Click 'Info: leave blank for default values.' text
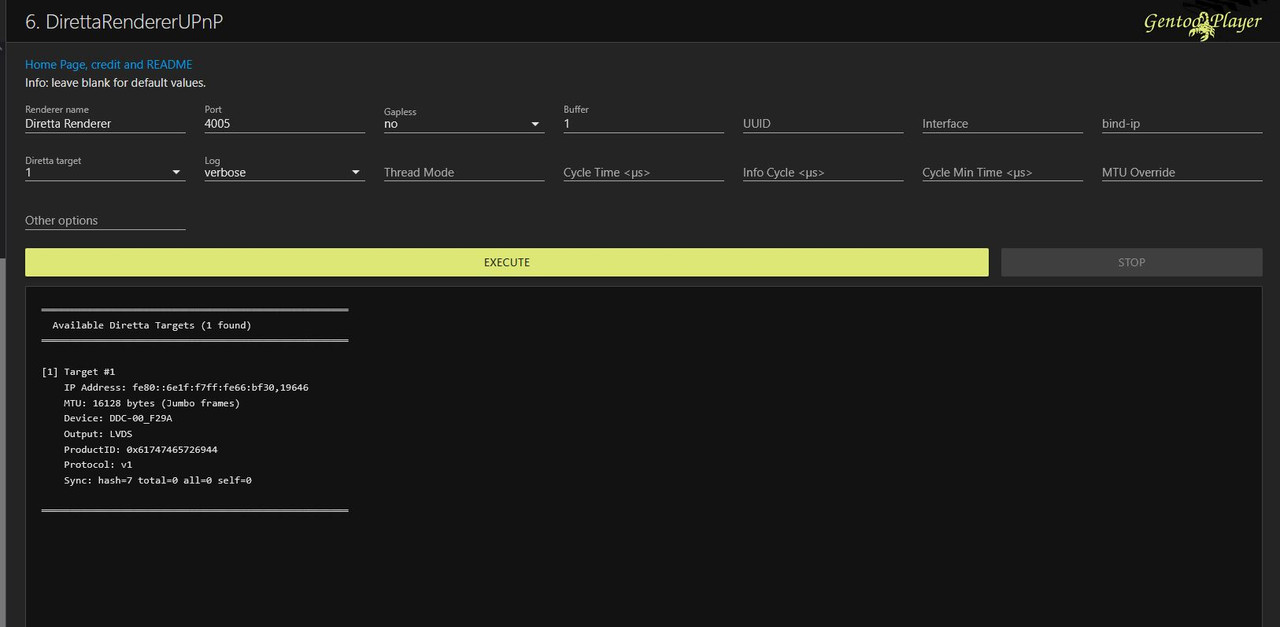Image resolution: width=1280 pixels, height=627 pixels. [x=115, y=83]
